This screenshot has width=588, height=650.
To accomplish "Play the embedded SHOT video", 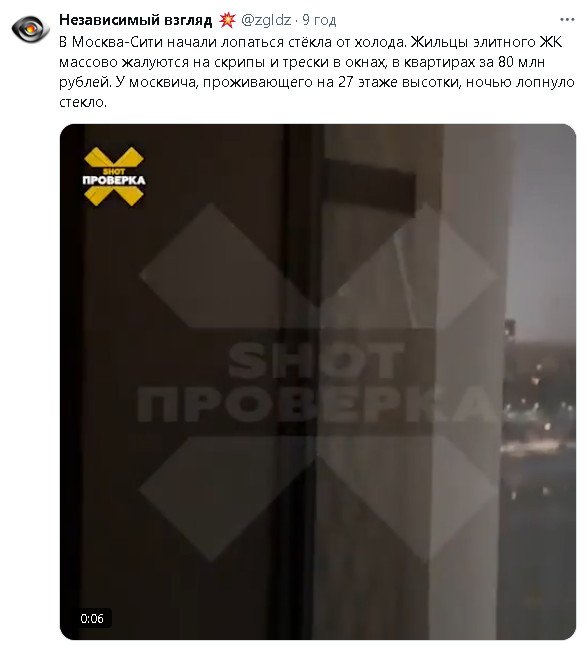I will pyautogui.click(x=318, y=381).
